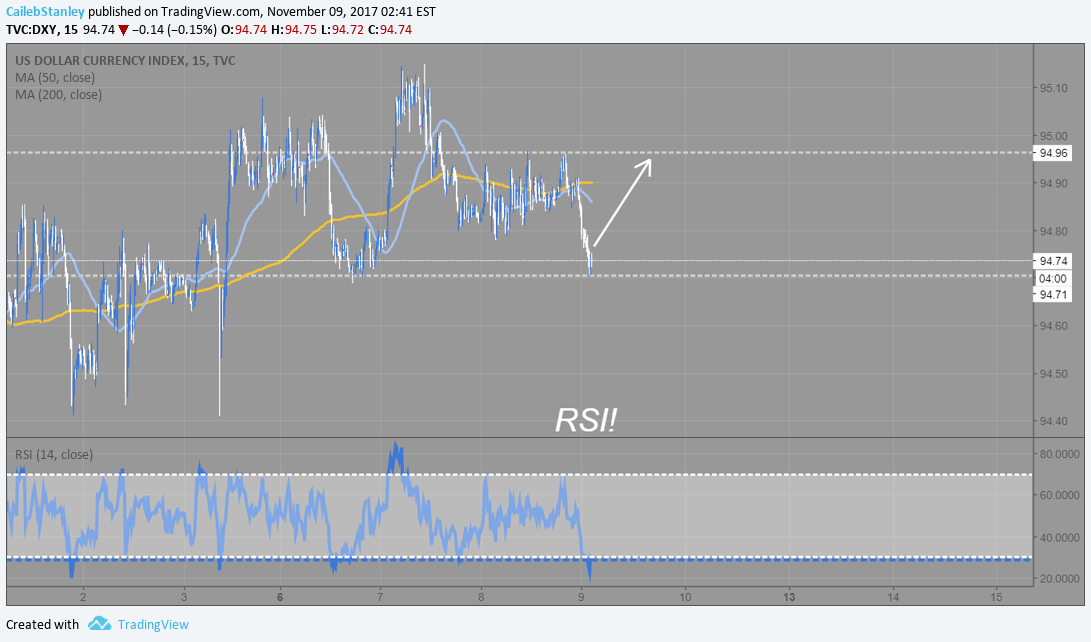Click the low value L:94.72
Image resolution: width=1091 pixels, height=642 pixels.
340,30
